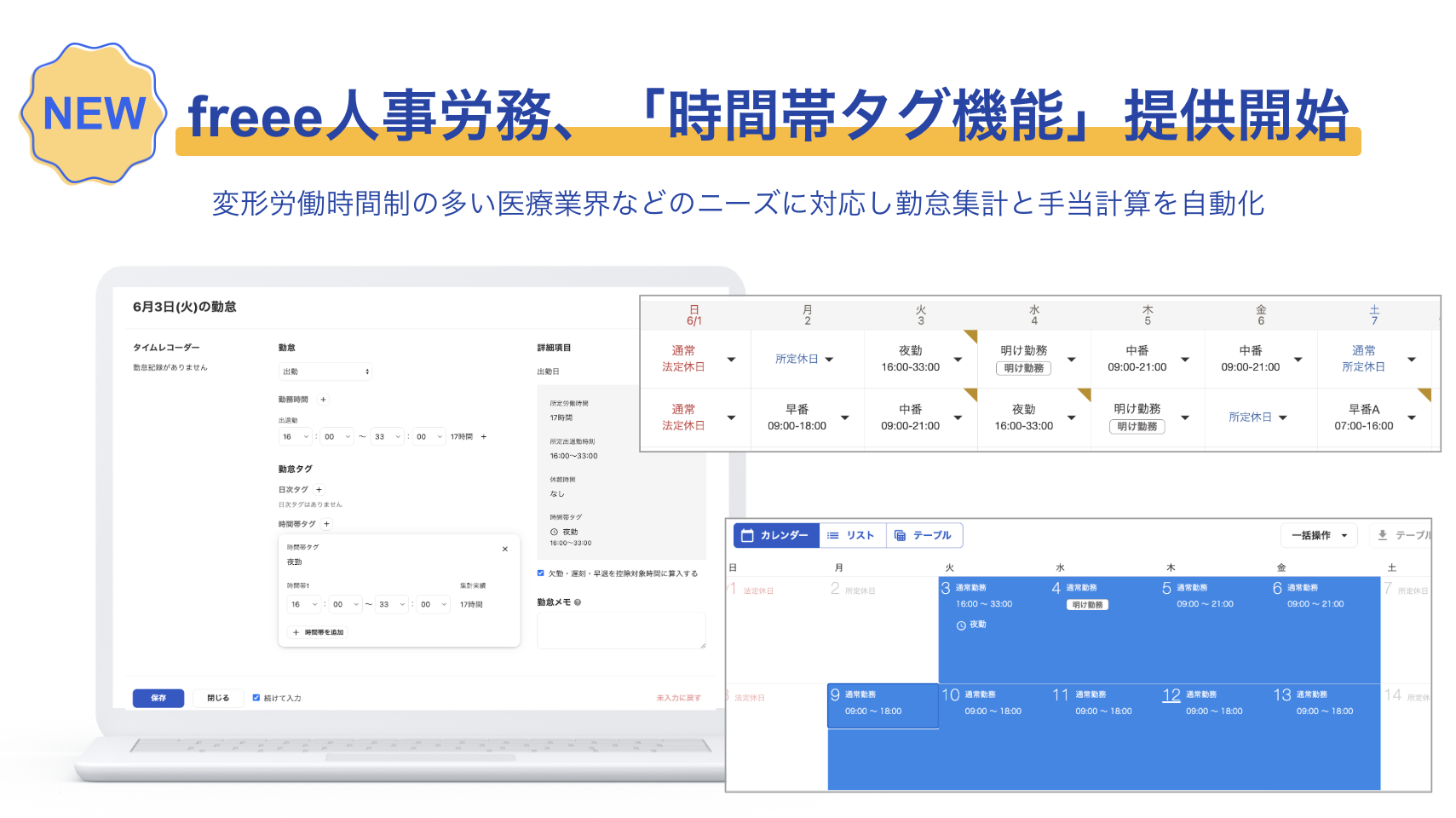1456x818 pixels.
Task: Open the 出勤 attendance type dropdown
Action: point(325,372)
